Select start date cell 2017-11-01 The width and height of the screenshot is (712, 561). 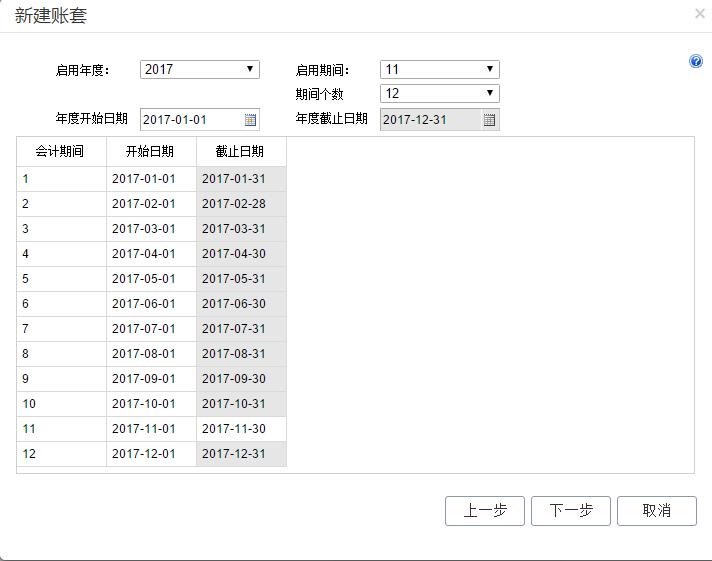click(x=151, y=429)
